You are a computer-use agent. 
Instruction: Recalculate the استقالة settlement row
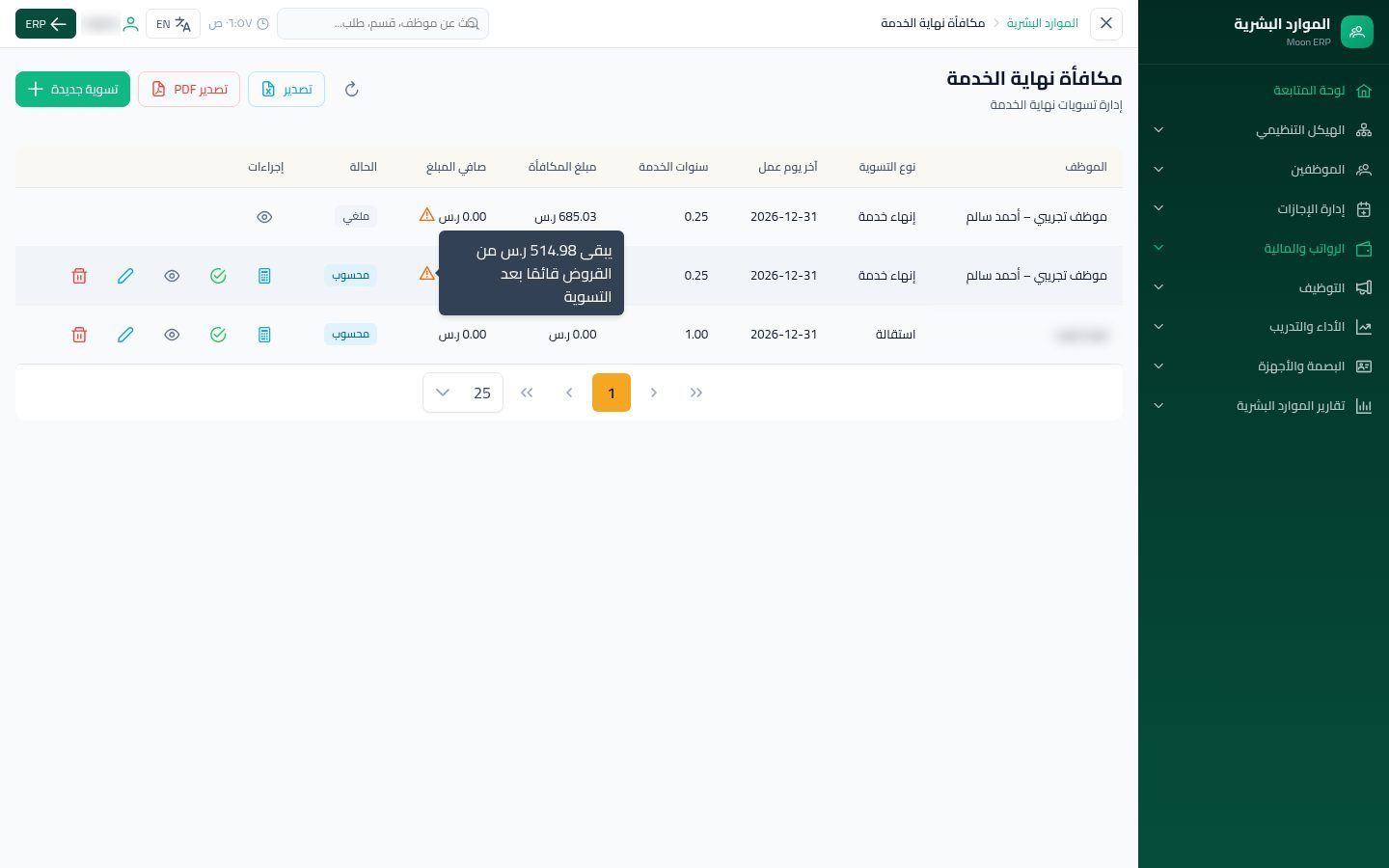point(264,335)
